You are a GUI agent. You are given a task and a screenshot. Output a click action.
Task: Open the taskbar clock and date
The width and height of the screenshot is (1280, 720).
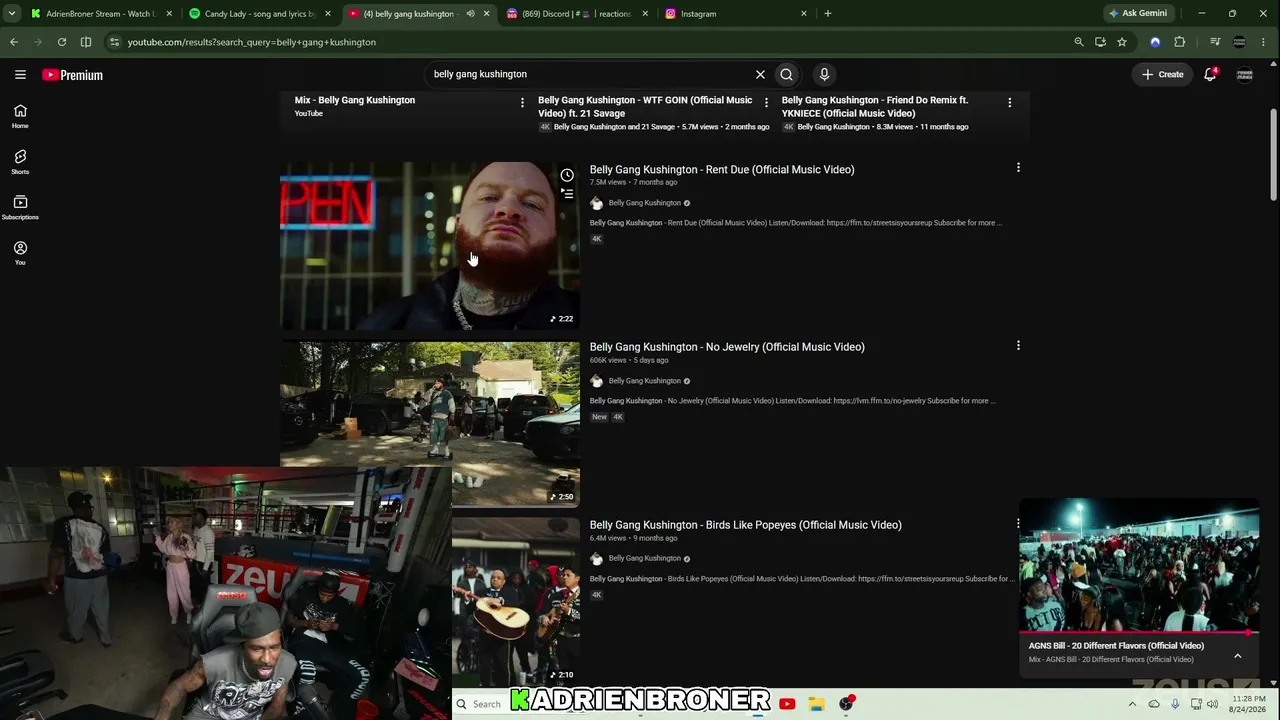tap(1248, 704)
